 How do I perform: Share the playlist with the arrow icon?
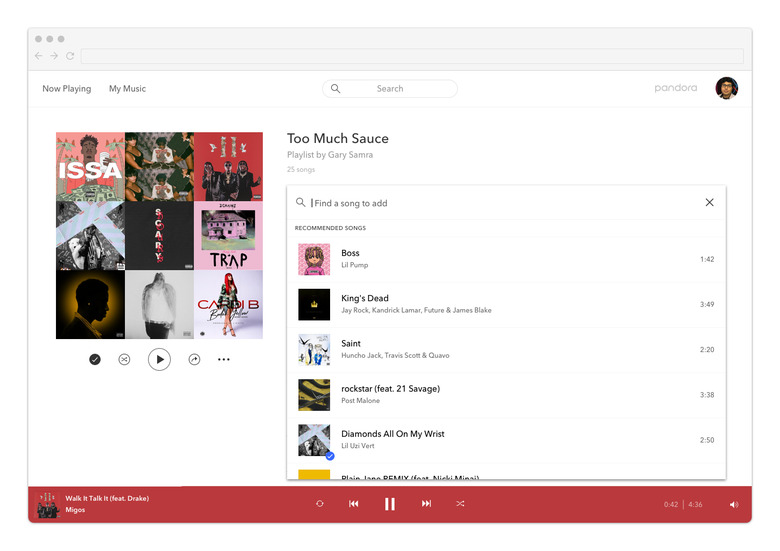194,359
